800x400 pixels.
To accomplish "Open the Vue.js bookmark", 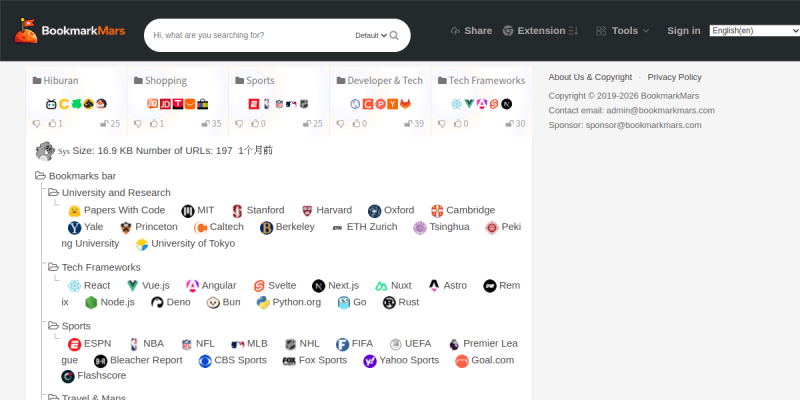I will 148,286.
